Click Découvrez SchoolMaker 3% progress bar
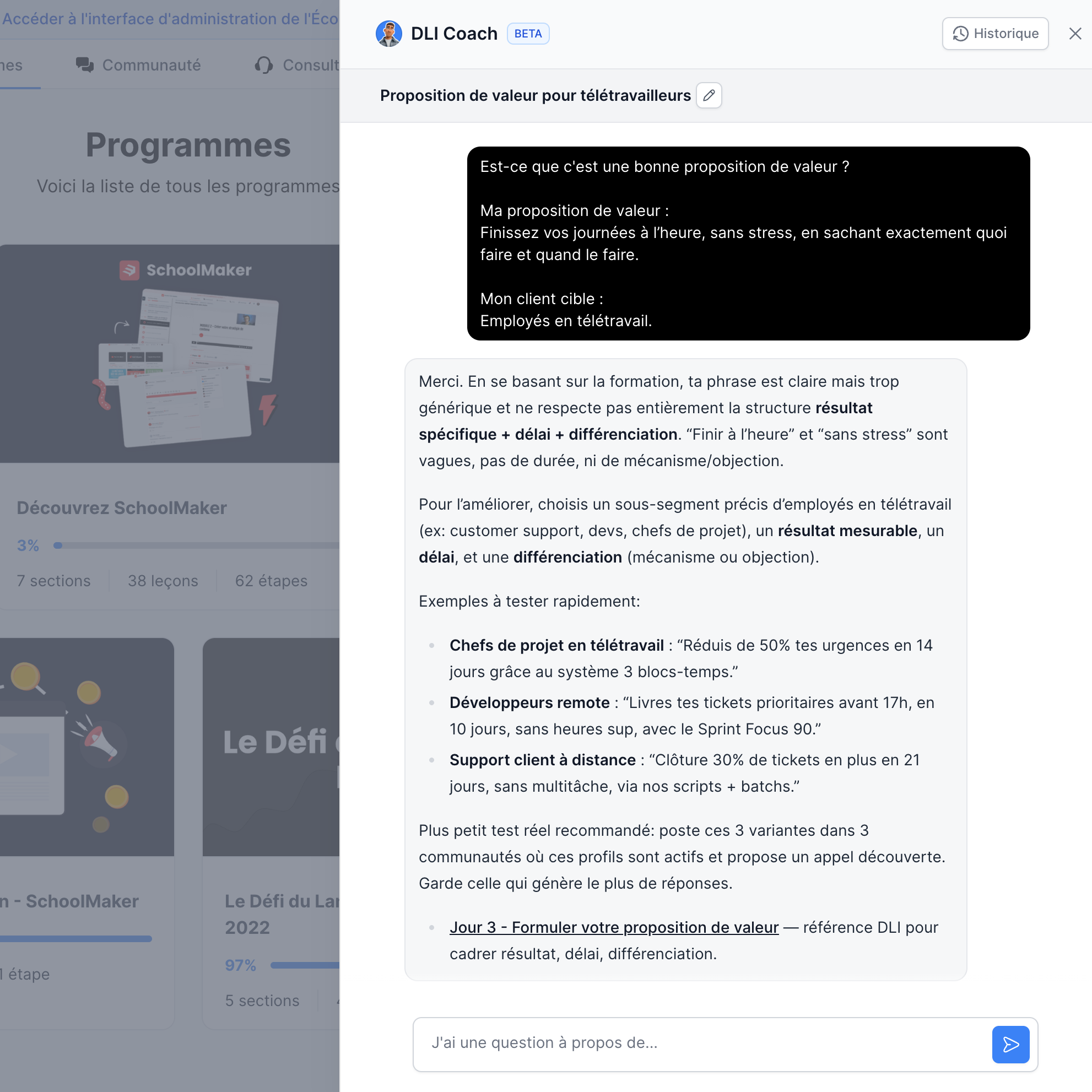 coord(198,545)
